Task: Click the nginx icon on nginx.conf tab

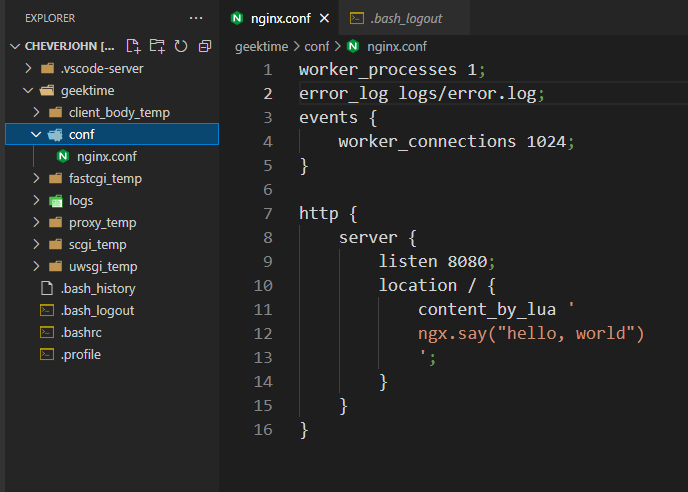Action: [x=237, y=18]
